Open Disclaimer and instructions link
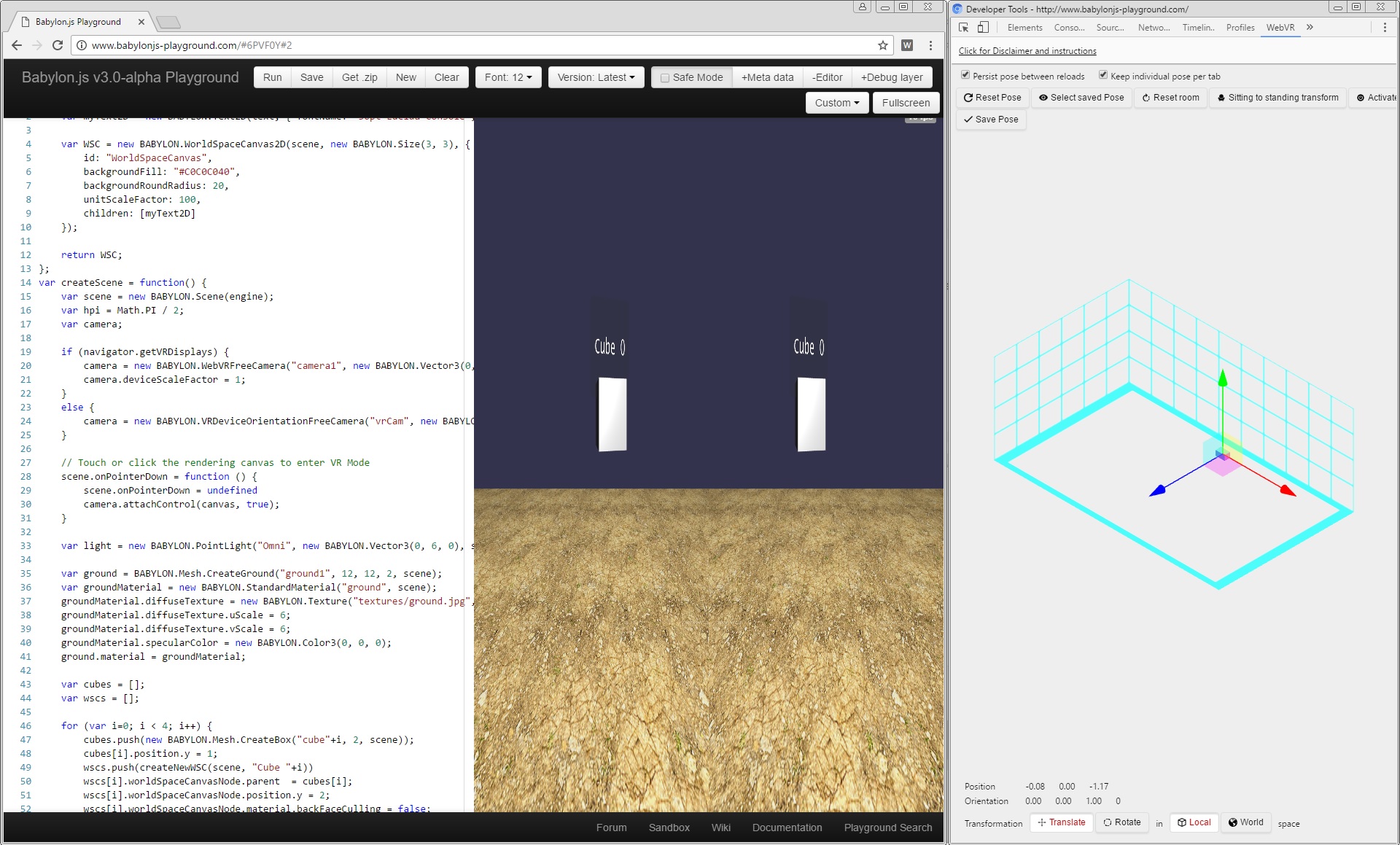Viewport: 1400px width, 845px height. click(1027, 51)
